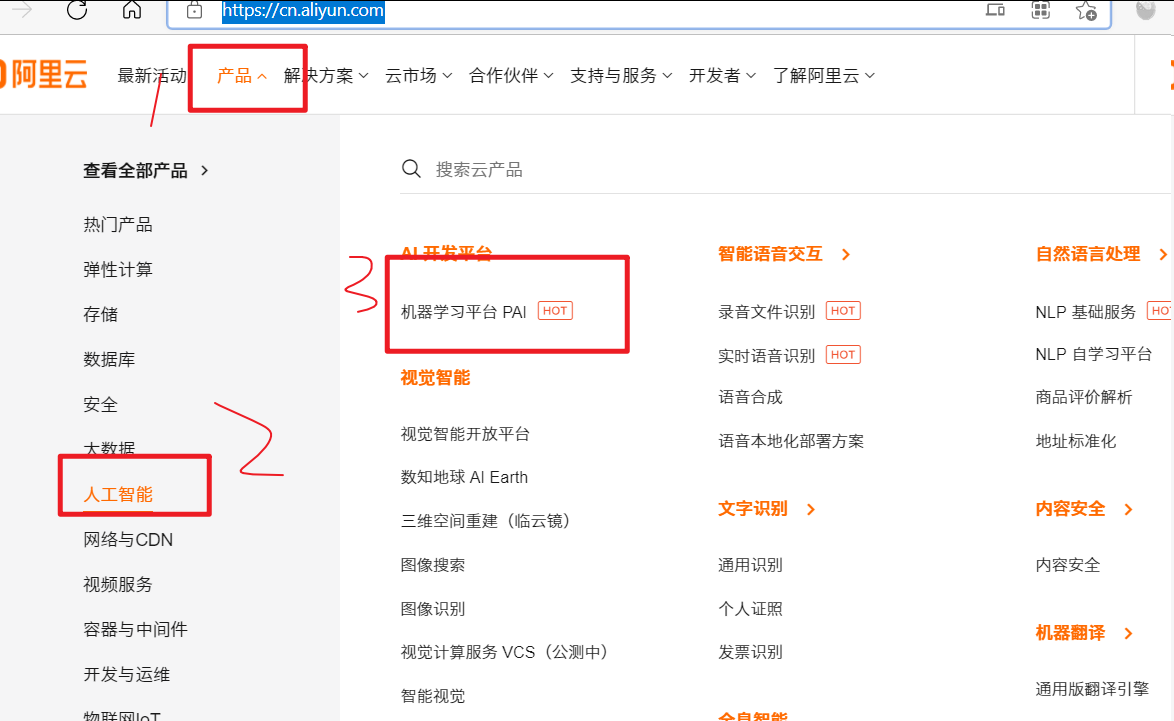Viewport: 1174px width, 721px height.
Task: Open 视觉计算服务 VCS link
Action: [506, 652]
